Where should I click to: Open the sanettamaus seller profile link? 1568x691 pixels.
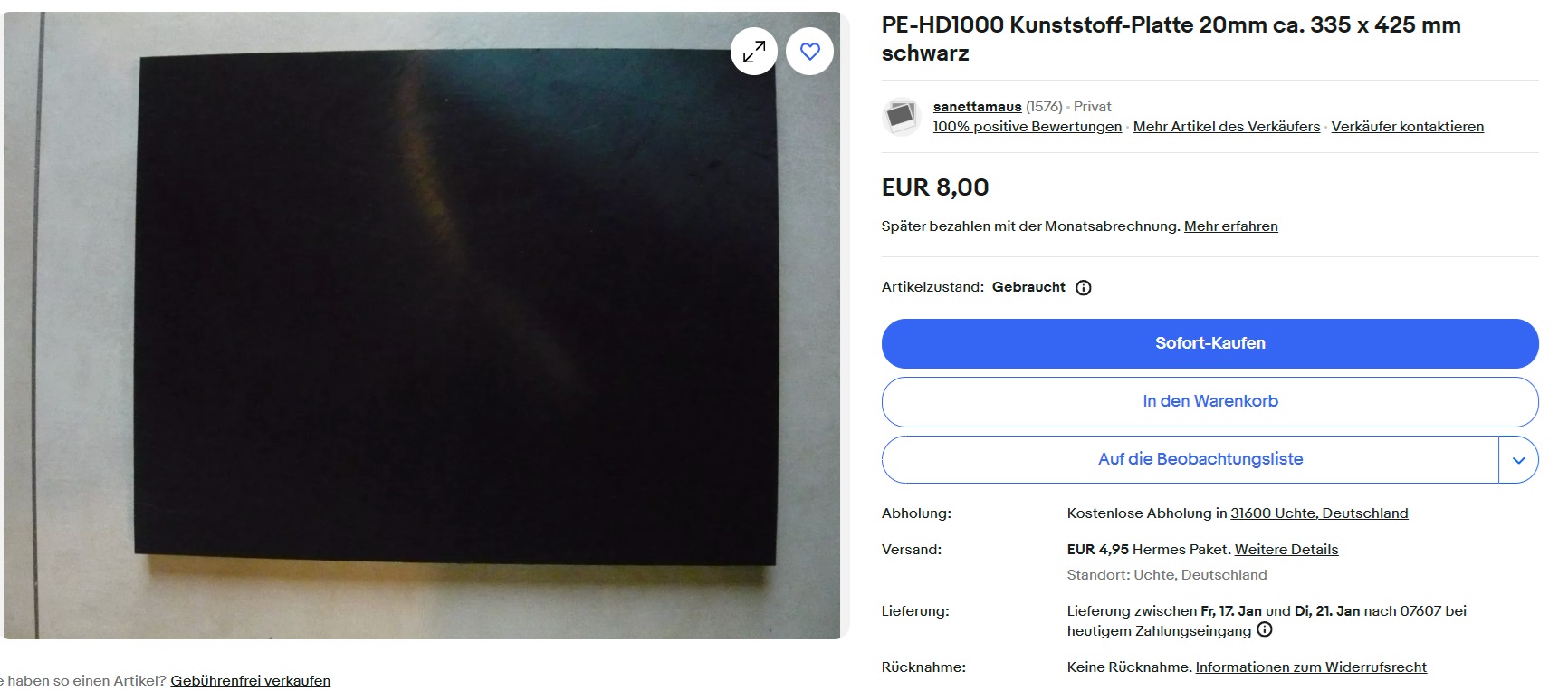tap(977, 107)
